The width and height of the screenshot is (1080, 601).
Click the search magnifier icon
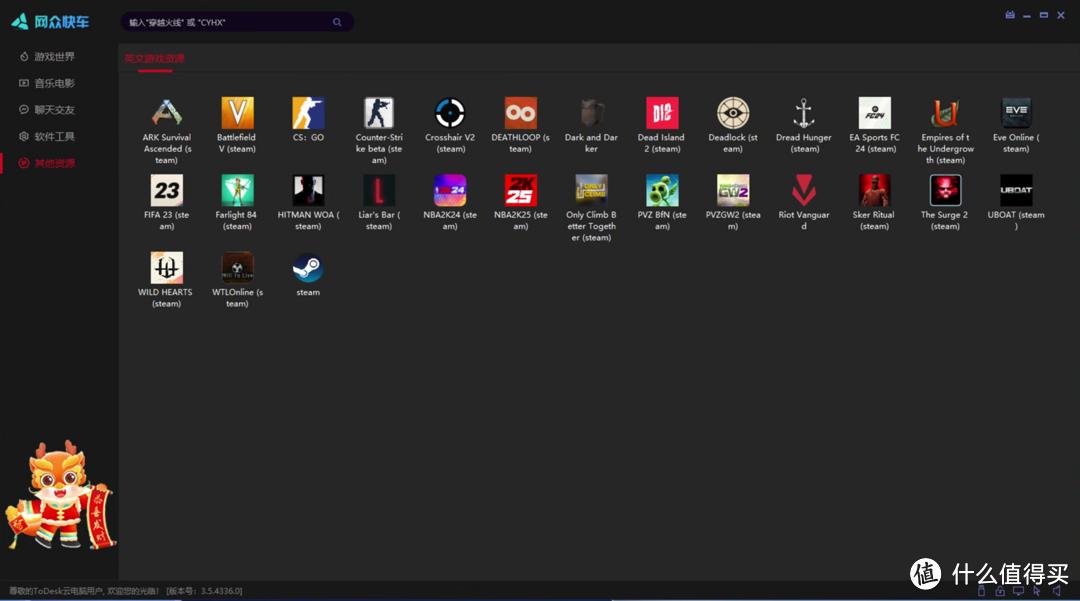coord(337,22)
